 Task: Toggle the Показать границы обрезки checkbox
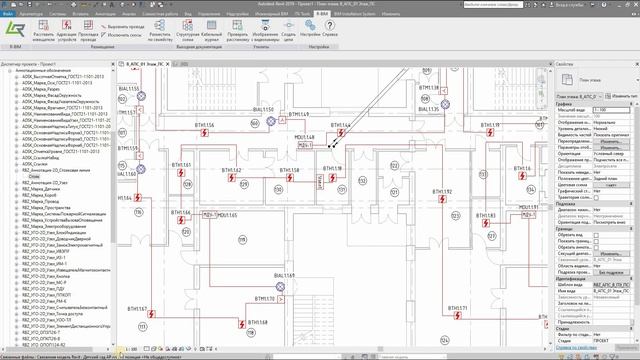[x=596, y=241]
